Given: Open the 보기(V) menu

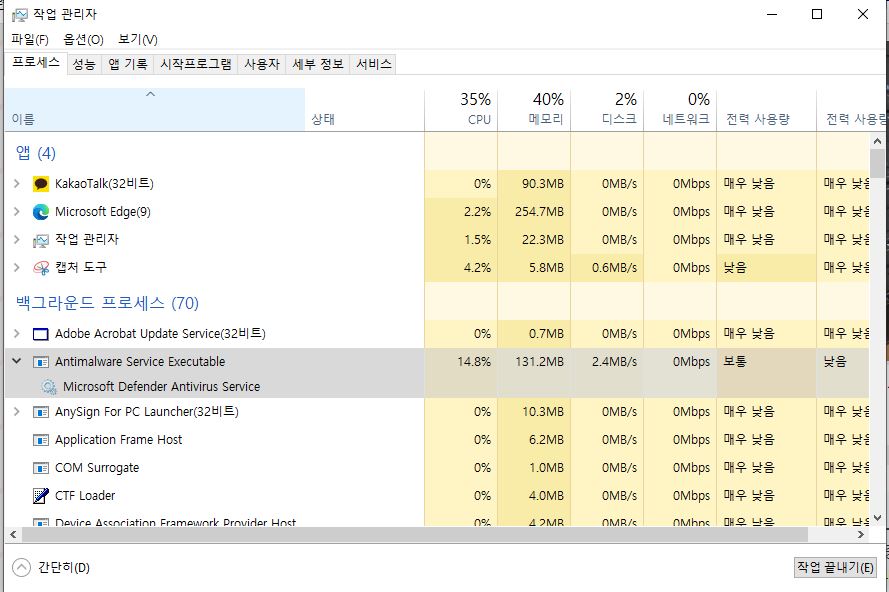Looking at the screenshot, I should (x=138, y=39).
